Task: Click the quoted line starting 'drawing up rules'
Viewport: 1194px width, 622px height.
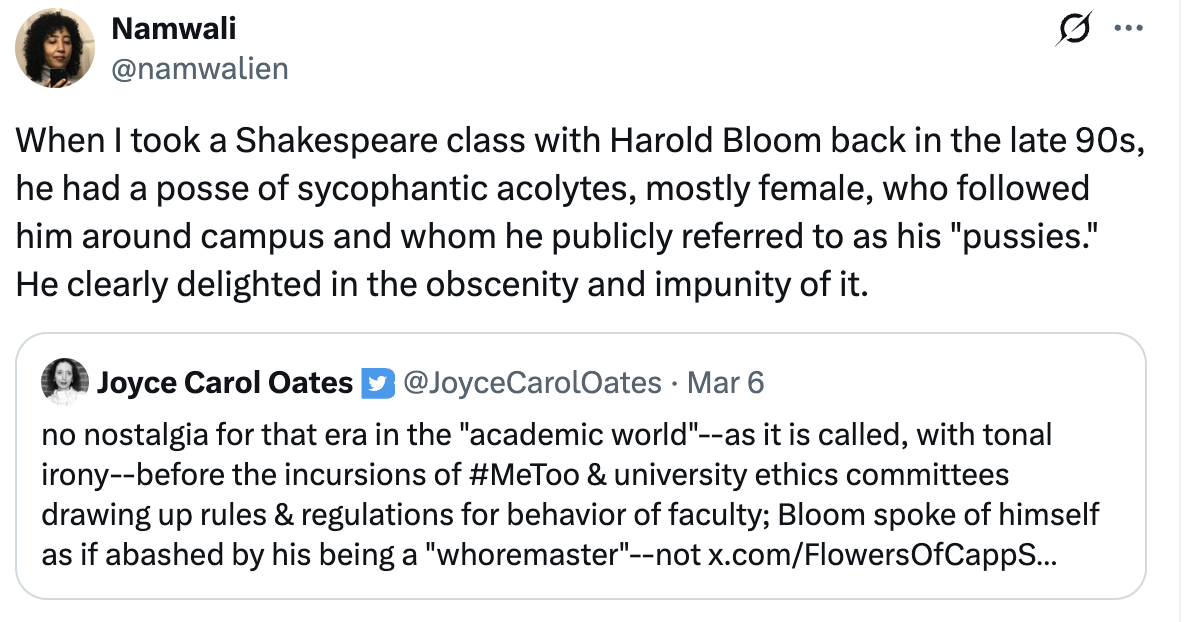Action: click(570, 515)
